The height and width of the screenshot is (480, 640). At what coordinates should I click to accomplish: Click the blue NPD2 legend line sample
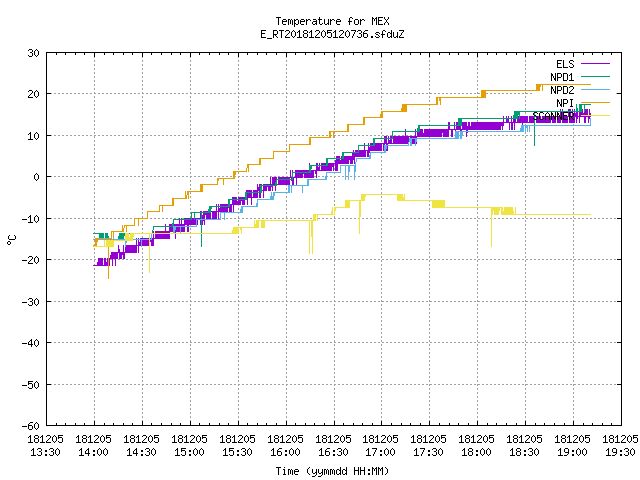[x=595, y=89]
